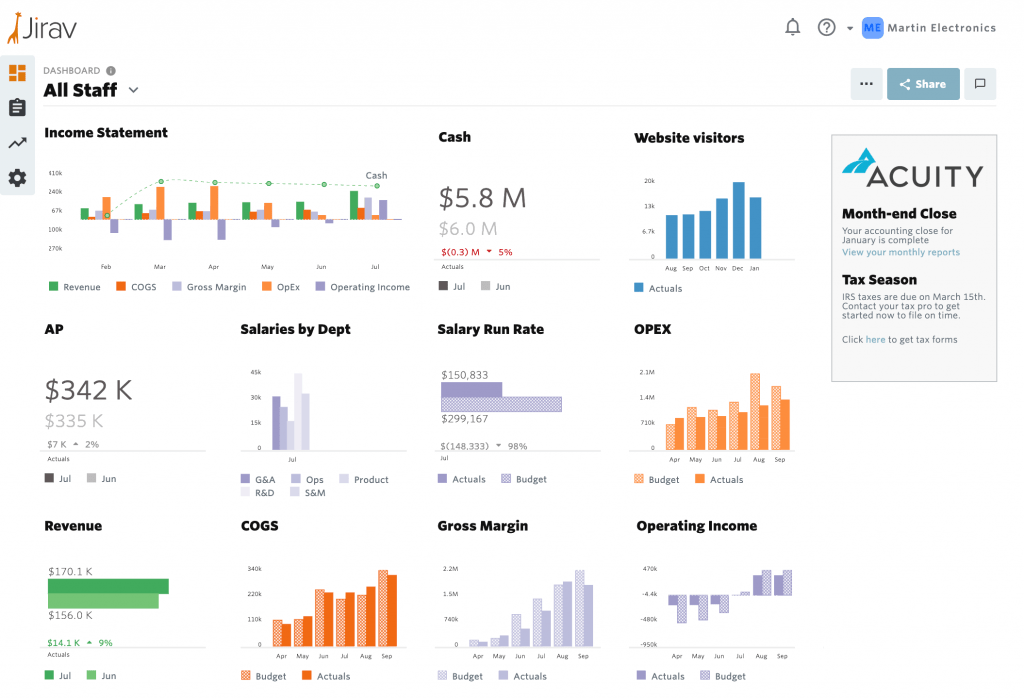
Task: Open the comments speech bubble icon
Action: coord(980,84)
